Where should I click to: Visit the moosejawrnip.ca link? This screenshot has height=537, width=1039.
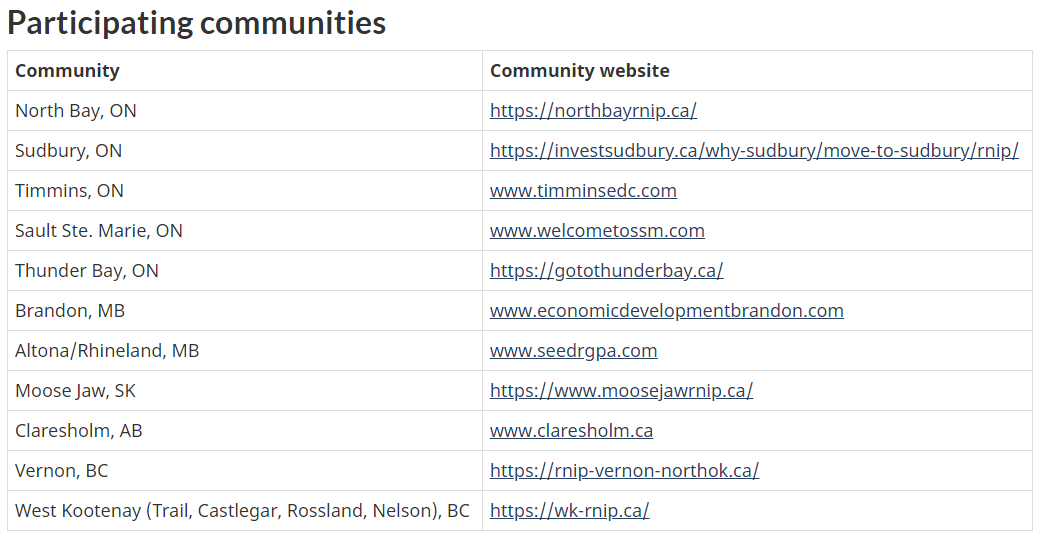[x=621, y=391]
